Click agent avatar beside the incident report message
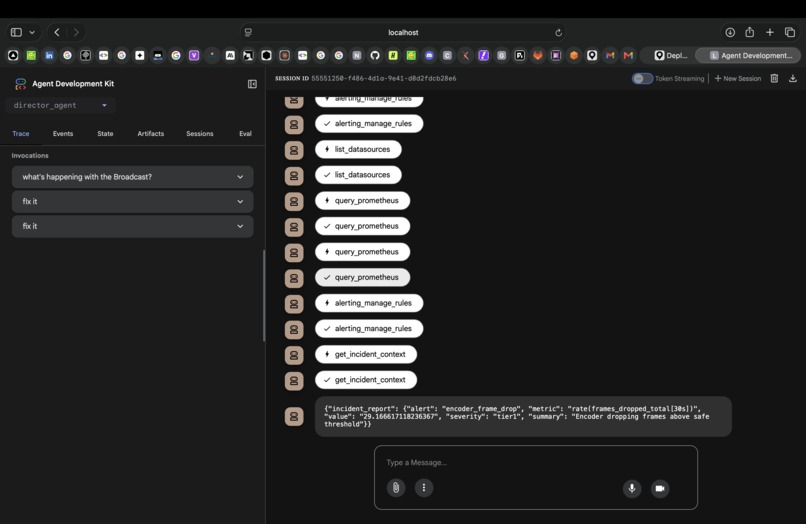The image size is (806, 524). pos(294,417)
